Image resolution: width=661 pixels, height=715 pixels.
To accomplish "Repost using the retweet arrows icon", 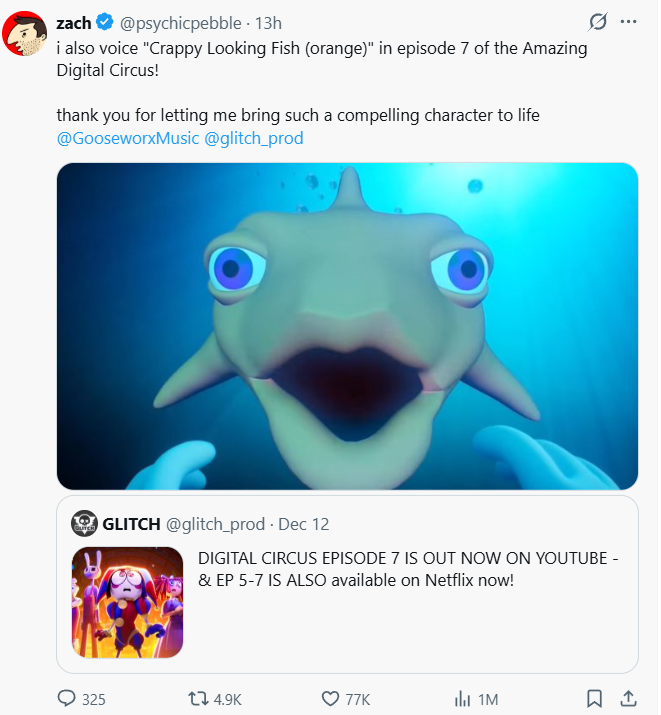I will 198,698.
